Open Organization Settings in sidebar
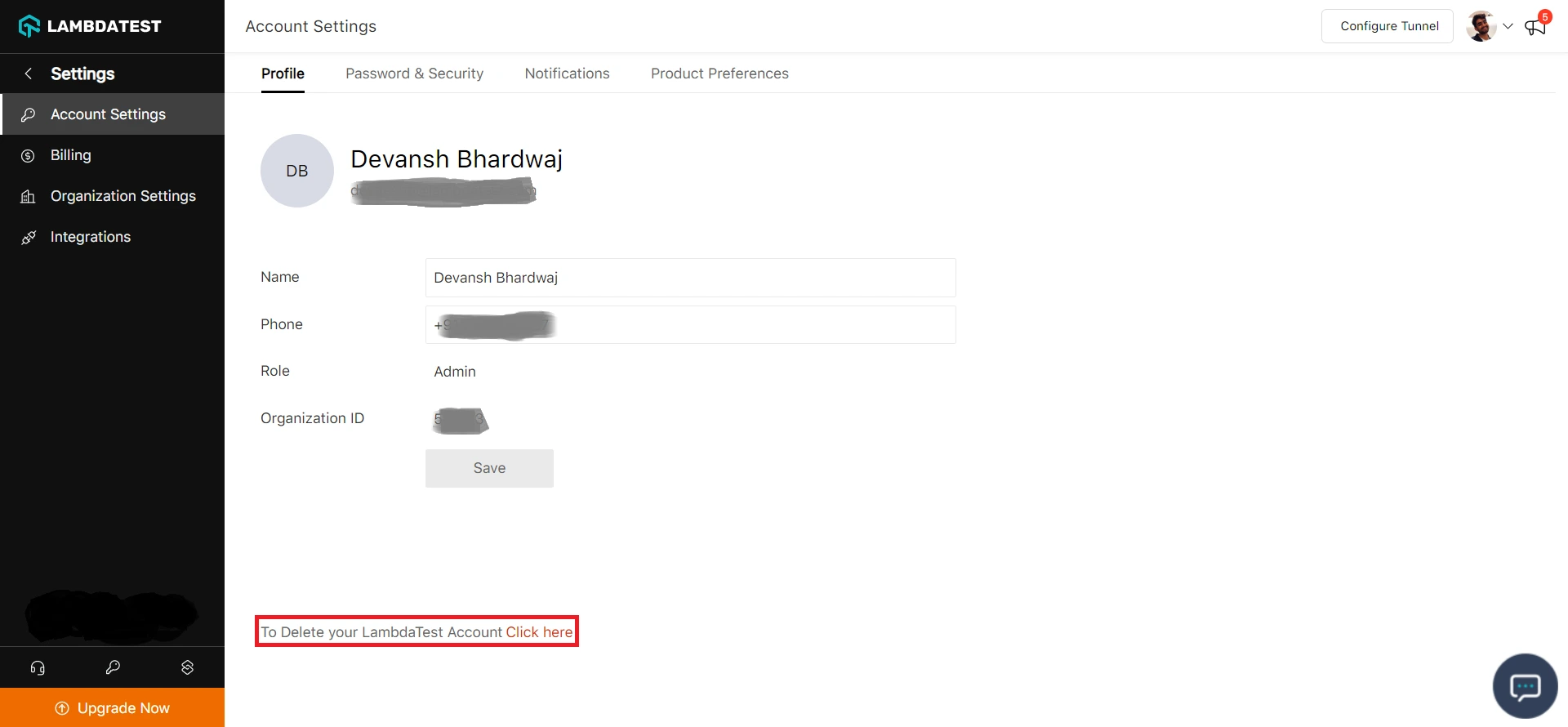Viewport: 1568px width, 727px height. coord(123,196)
